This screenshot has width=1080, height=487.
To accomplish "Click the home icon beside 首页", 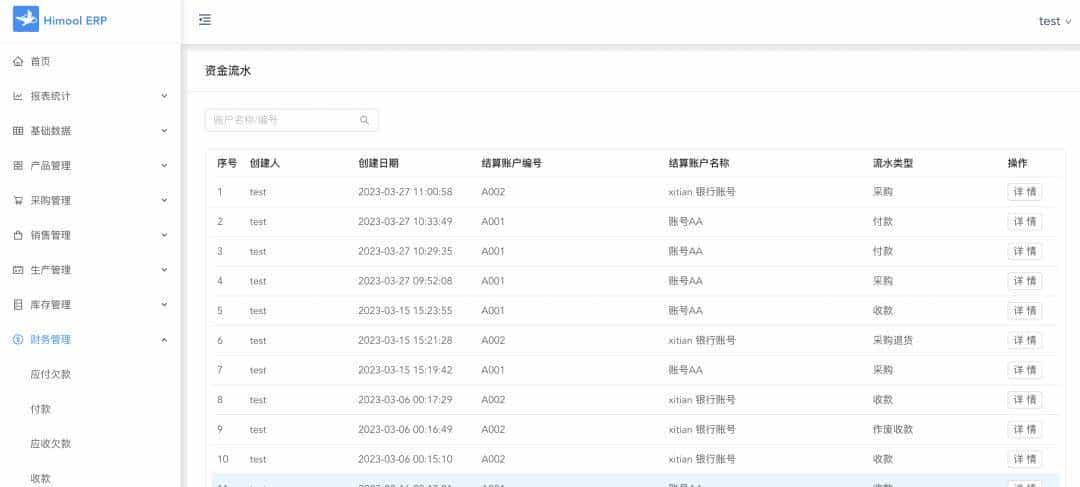I will point(18,61).
